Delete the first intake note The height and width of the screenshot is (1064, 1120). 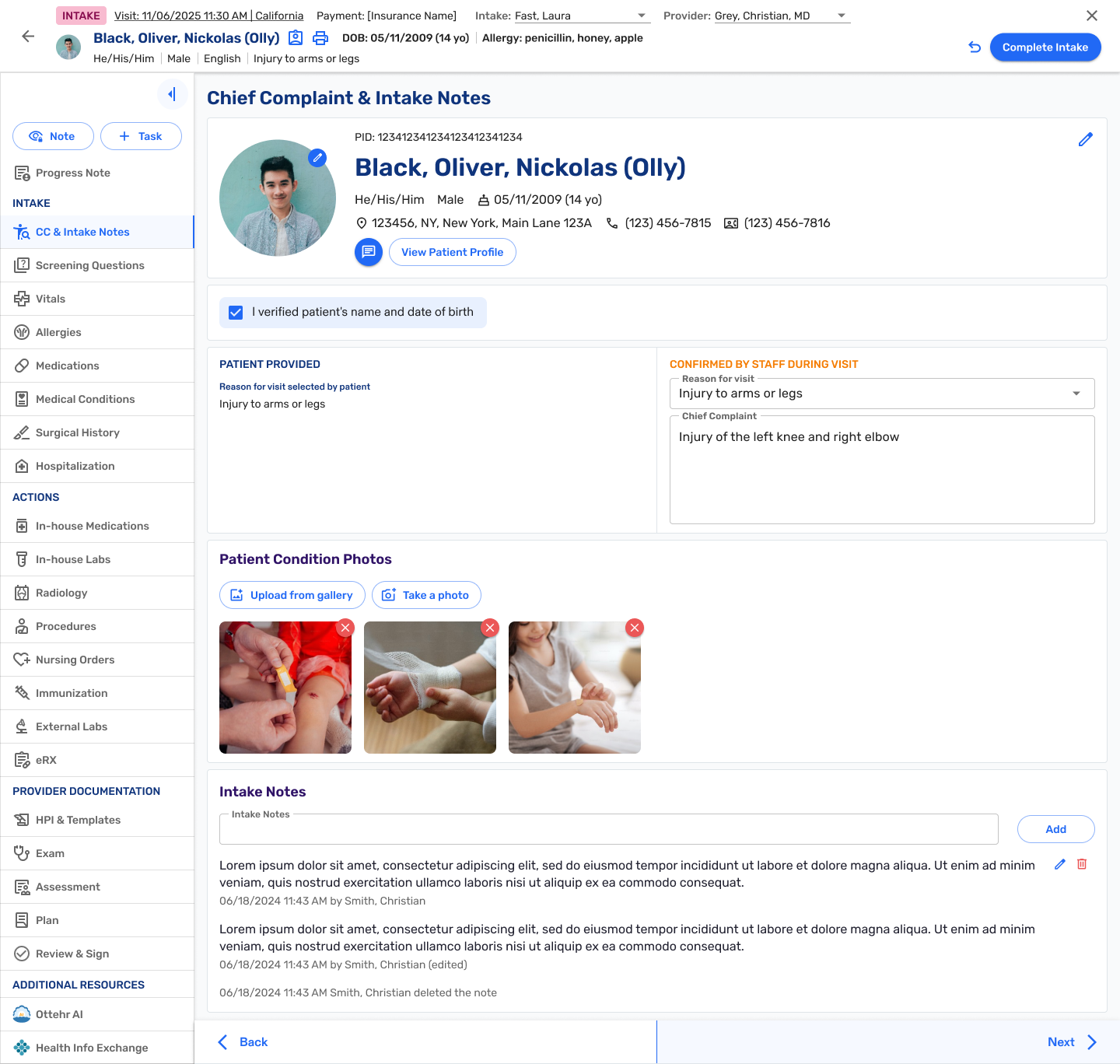point(1082,864)
